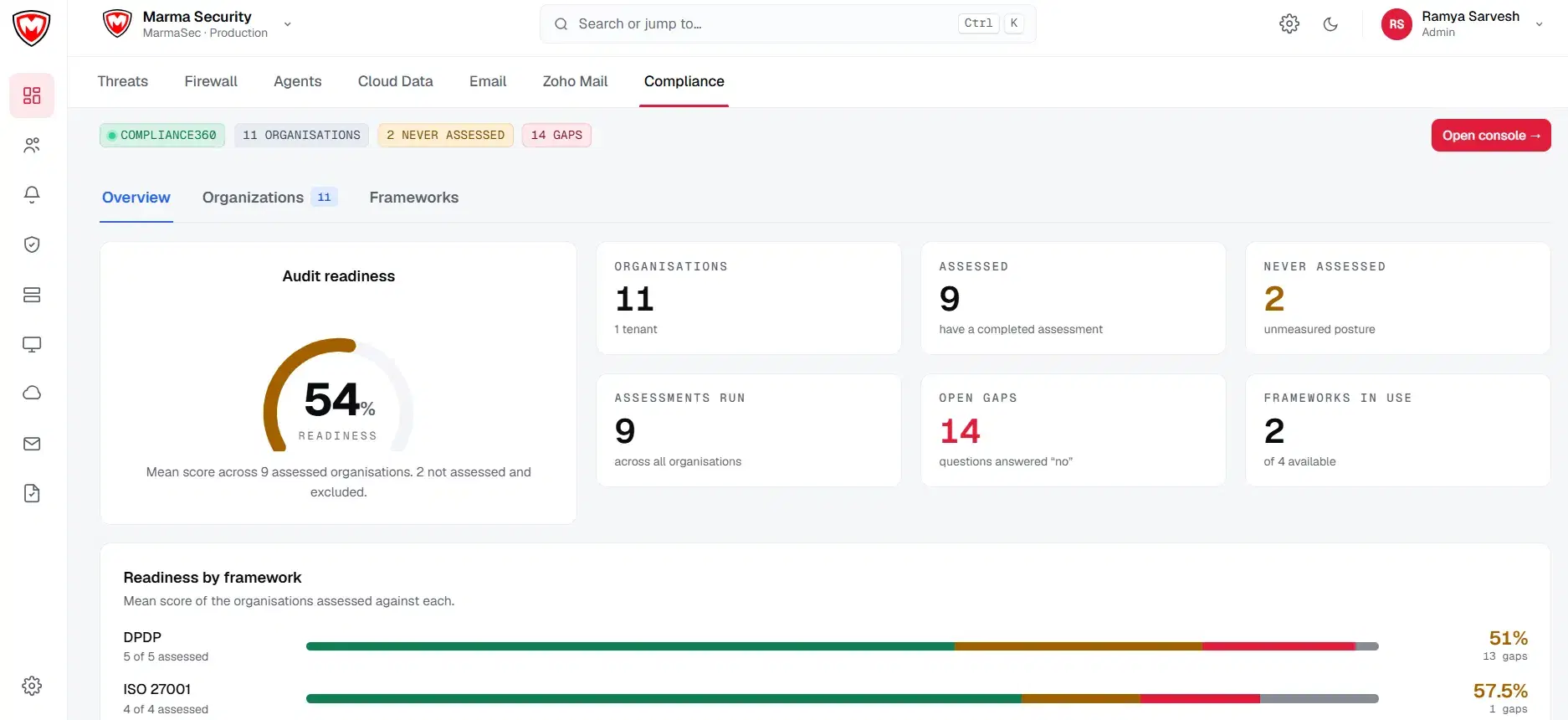
Task: Click the ISO 27001 readiness progress bar
Action: pos(842,698)
